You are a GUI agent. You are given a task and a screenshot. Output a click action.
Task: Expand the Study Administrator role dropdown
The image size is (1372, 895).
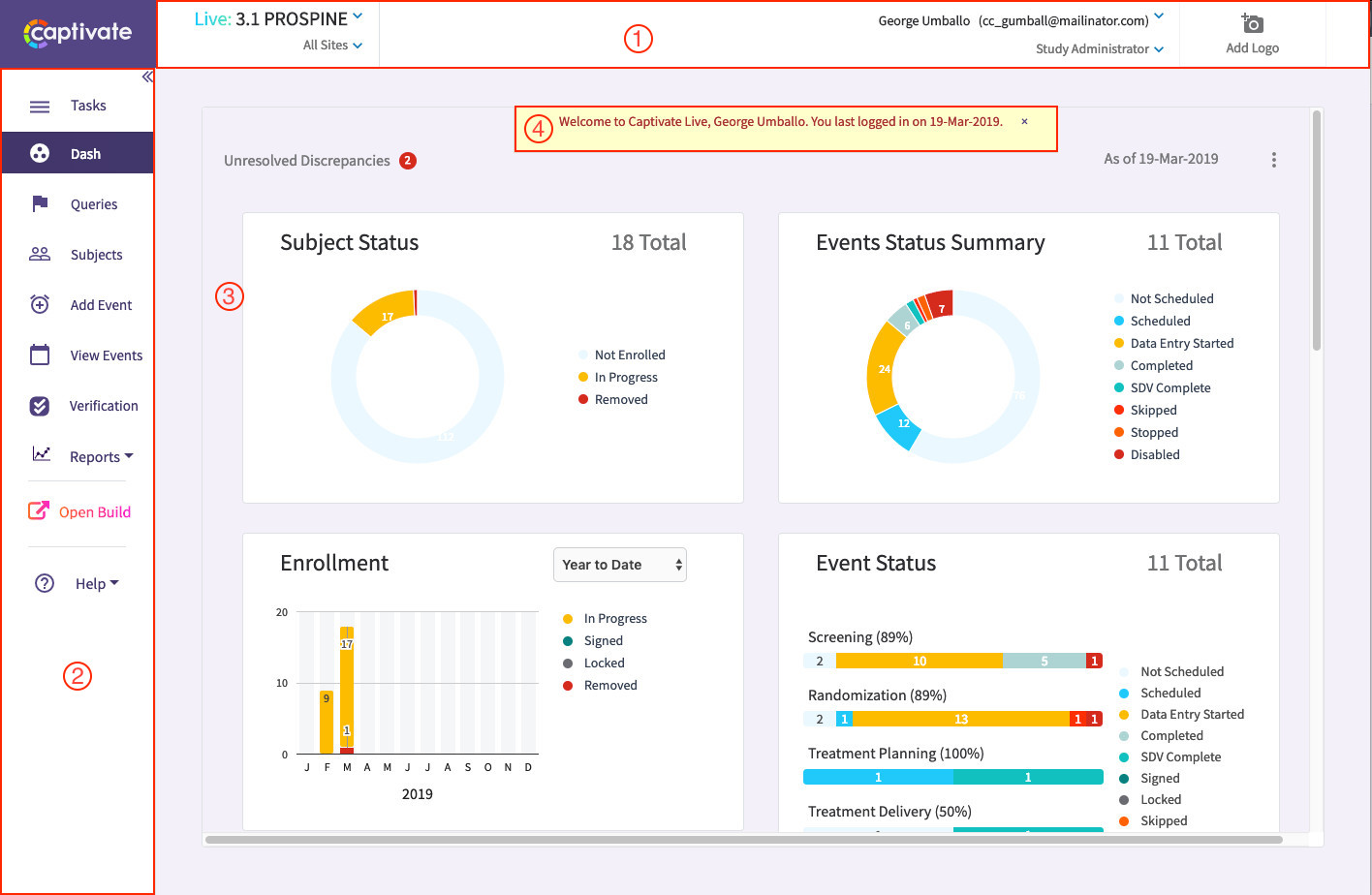(1099, 49)
